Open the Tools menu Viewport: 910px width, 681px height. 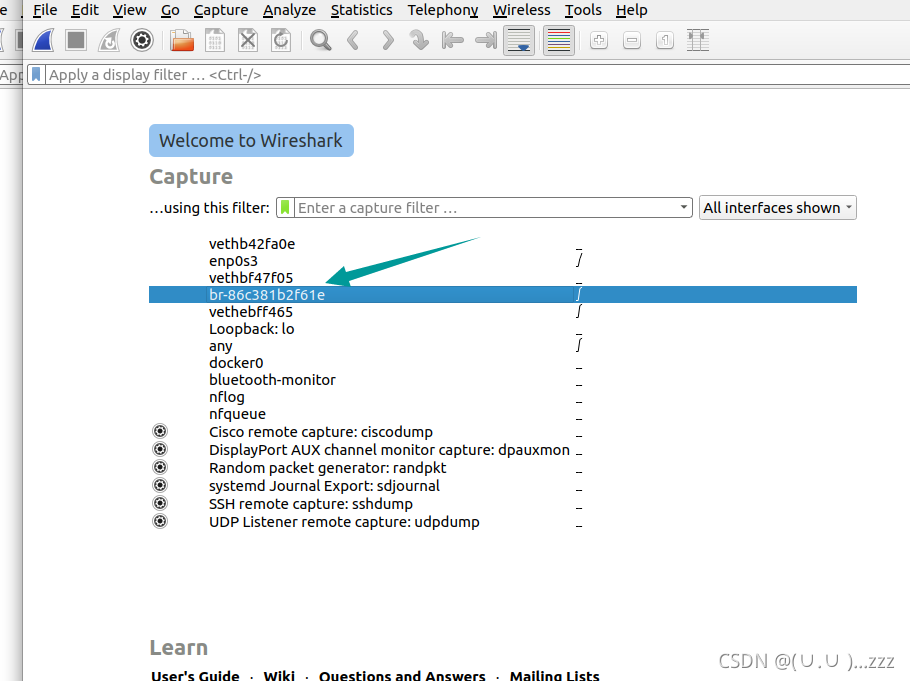[583, 10]
